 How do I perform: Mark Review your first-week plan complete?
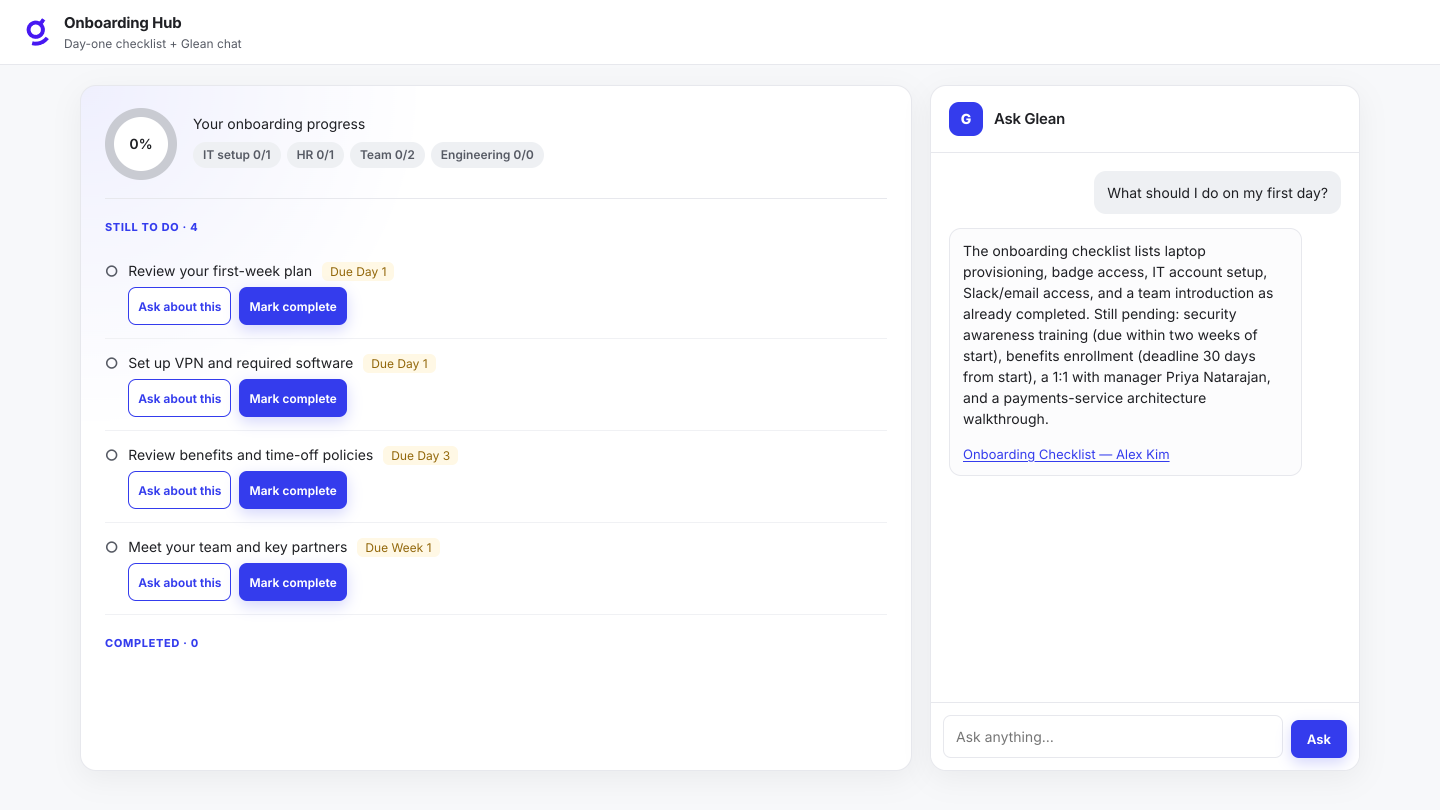(x=293, y=306)
